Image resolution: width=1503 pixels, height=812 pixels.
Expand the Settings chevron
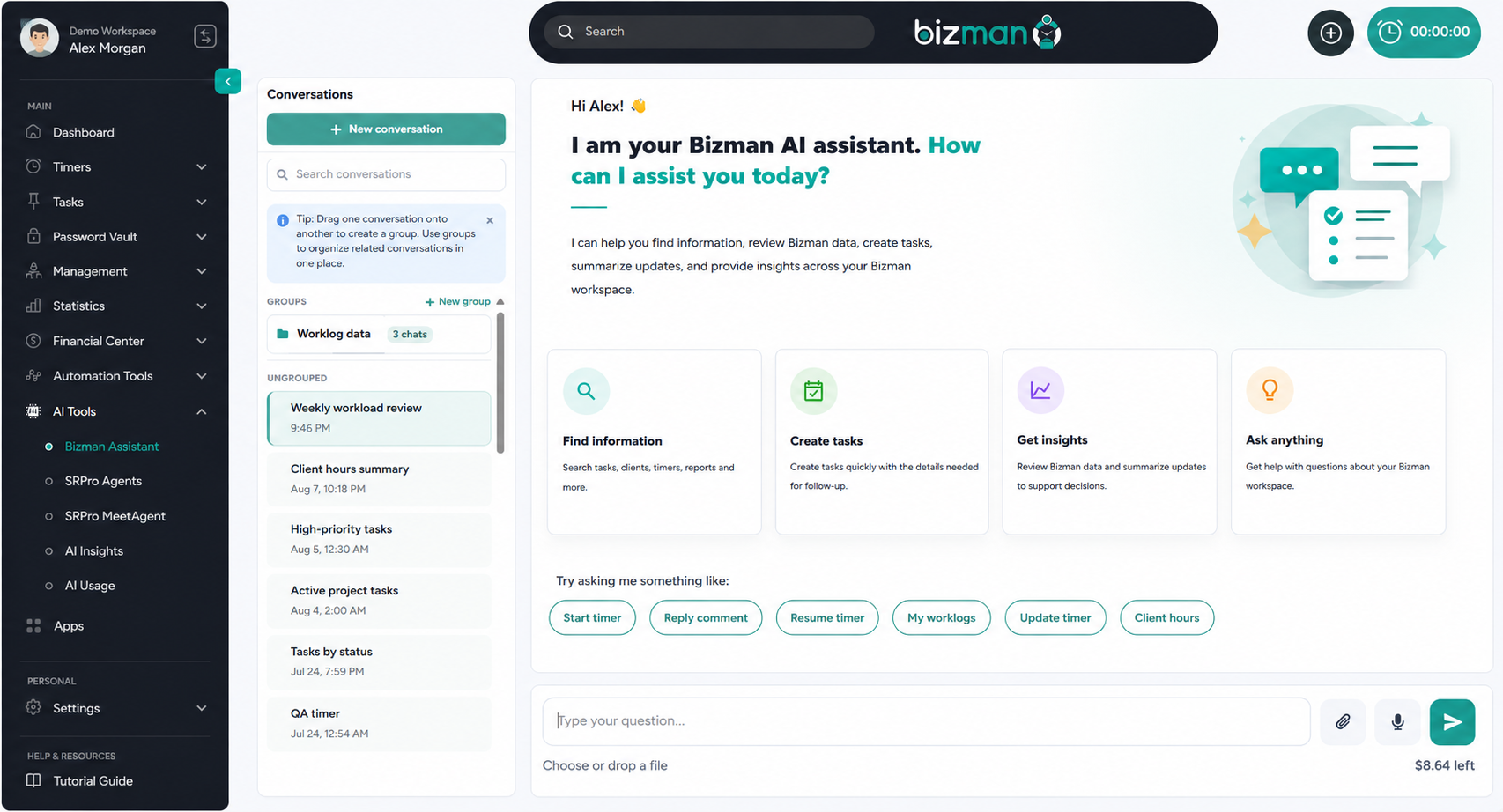pyautogui.click(x=202, y=707)
